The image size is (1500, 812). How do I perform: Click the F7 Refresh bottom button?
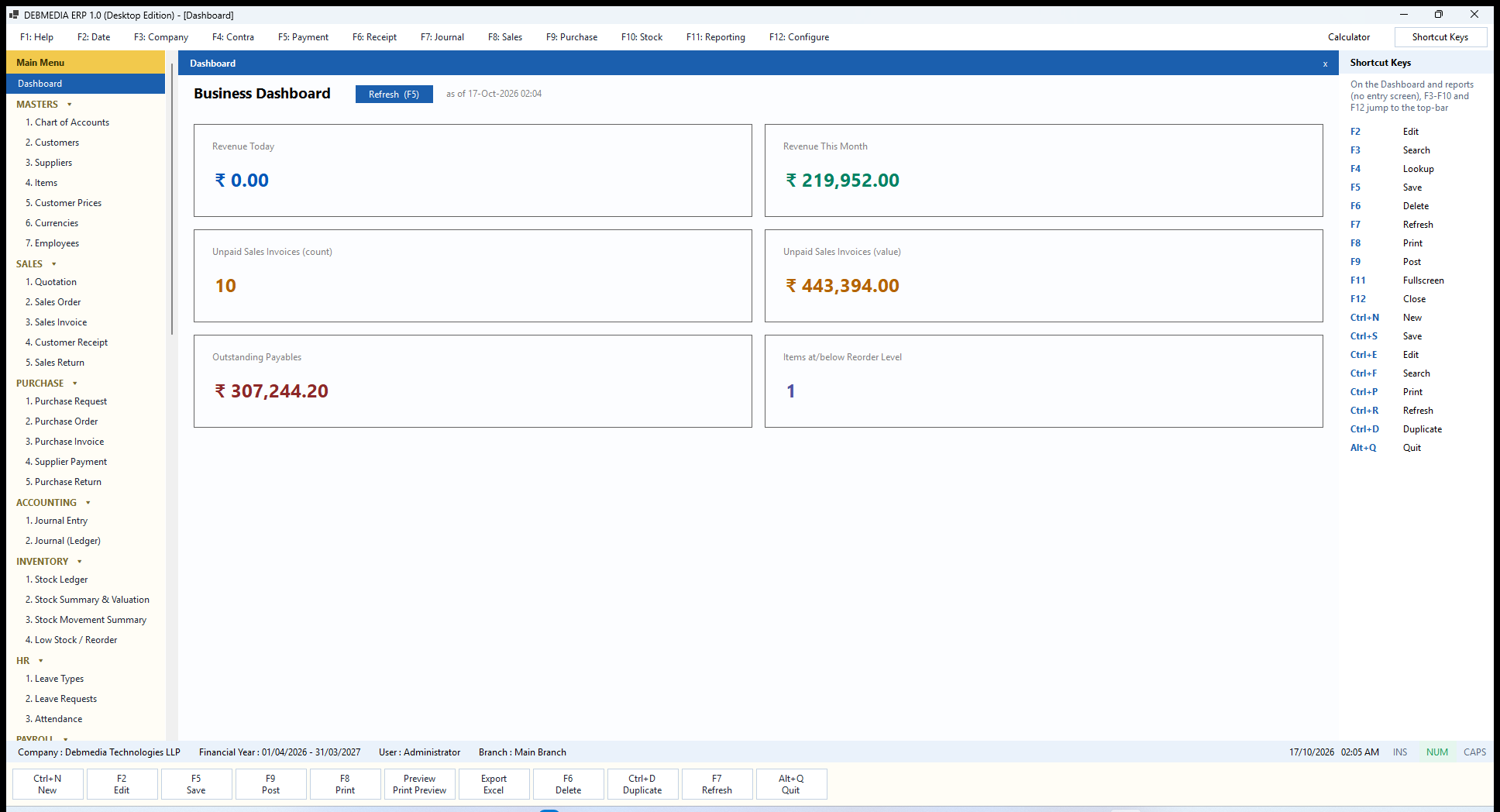pyautogui.click(x=717, y=784)
